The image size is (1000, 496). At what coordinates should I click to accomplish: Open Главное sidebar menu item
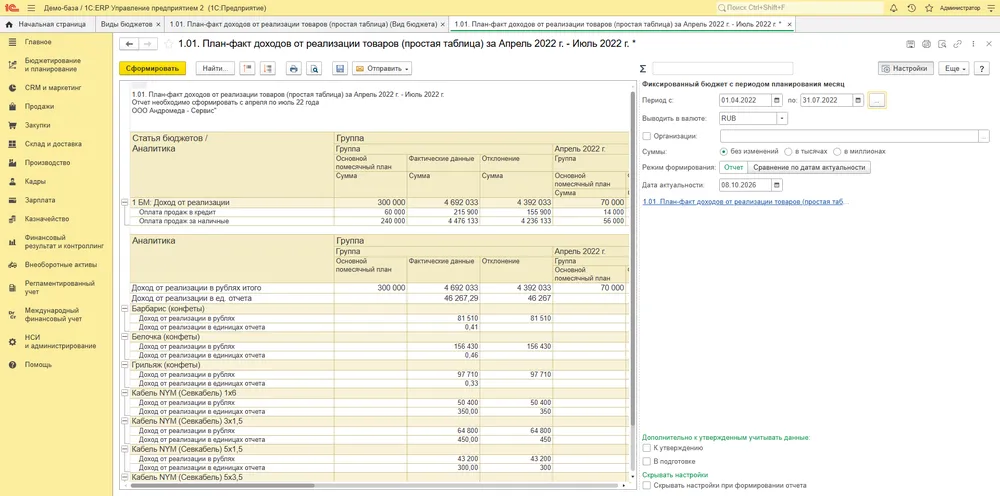pyautogui.click(x=38, y=41)
